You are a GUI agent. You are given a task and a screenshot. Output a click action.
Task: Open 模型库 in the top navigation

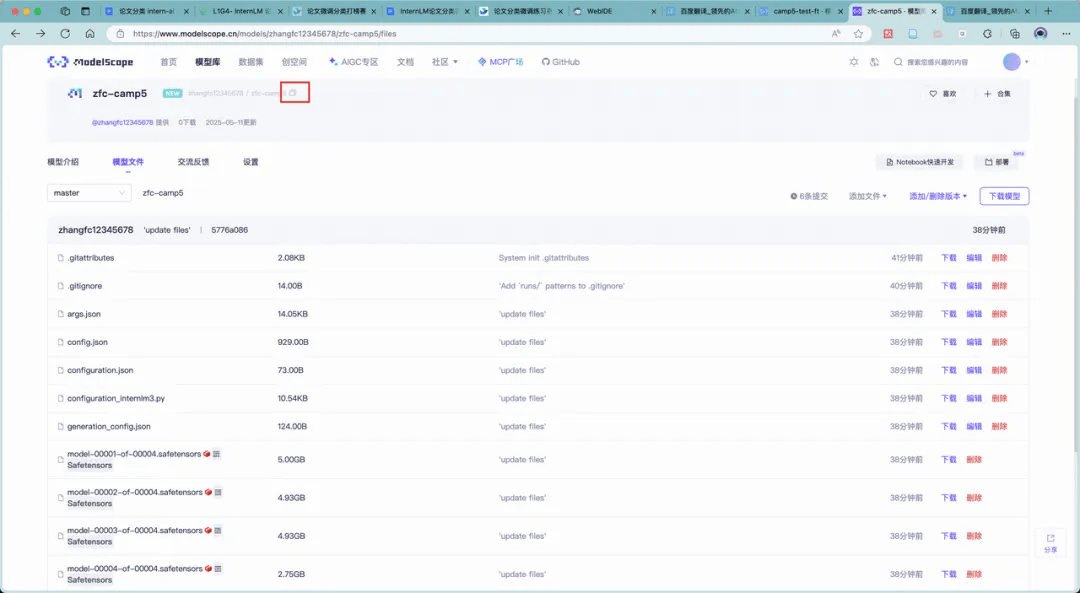pyautogui.click(x=207, y=62)
